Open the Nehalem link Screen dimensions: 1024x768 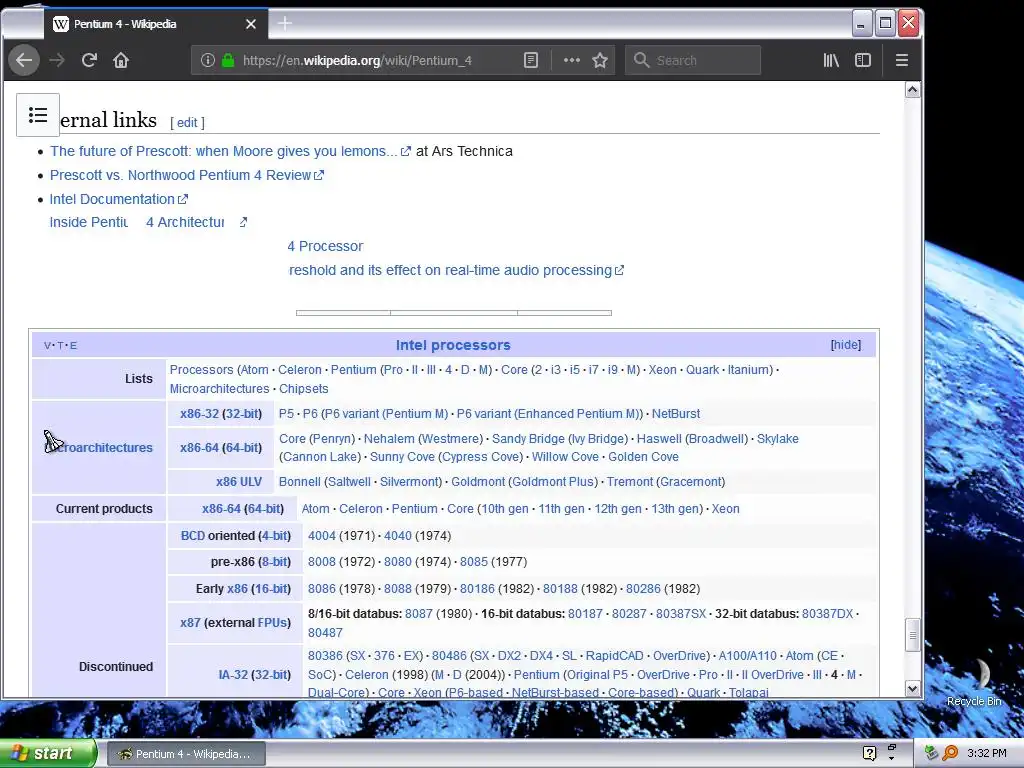389,439
